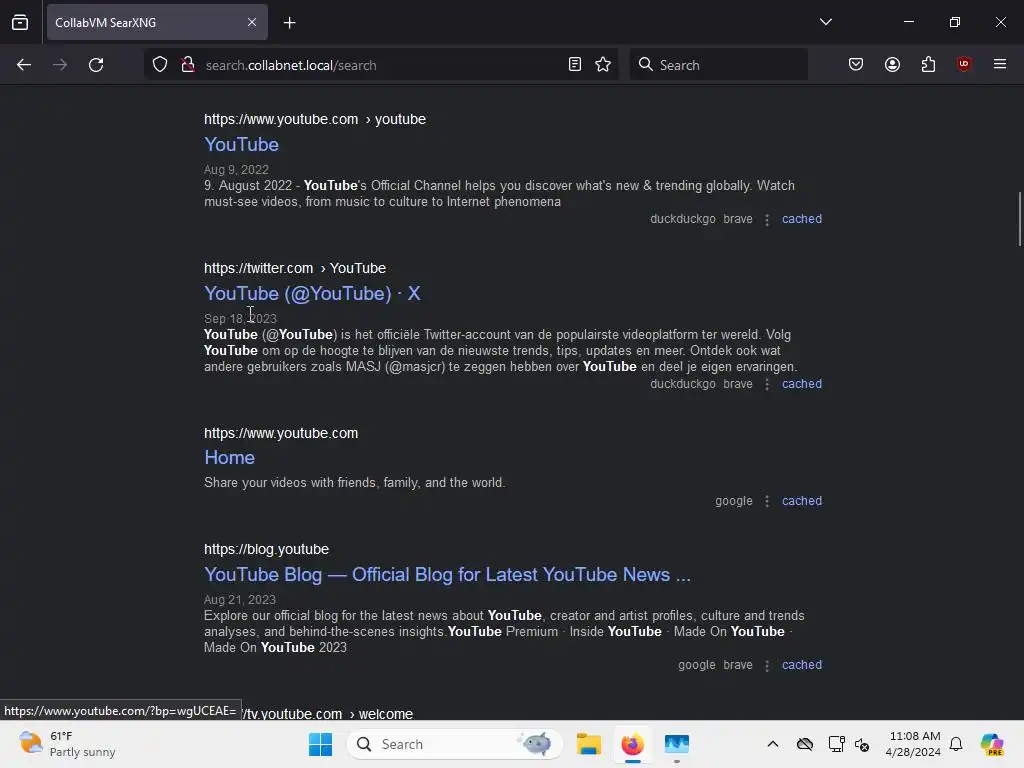Open network display tray icon

pyautogui.click(x=836, y=744)
